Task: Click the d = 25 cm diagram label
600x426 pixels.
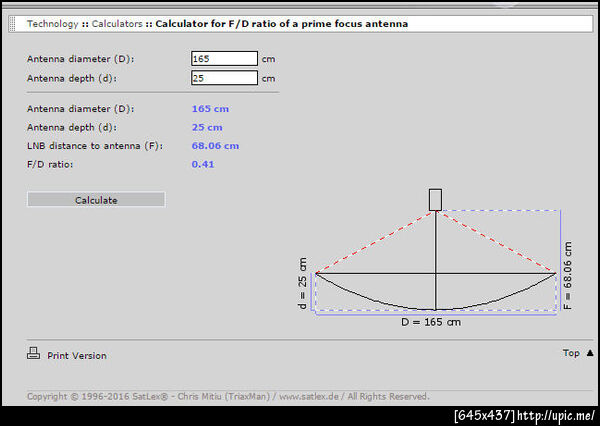Action: [302, 283]
